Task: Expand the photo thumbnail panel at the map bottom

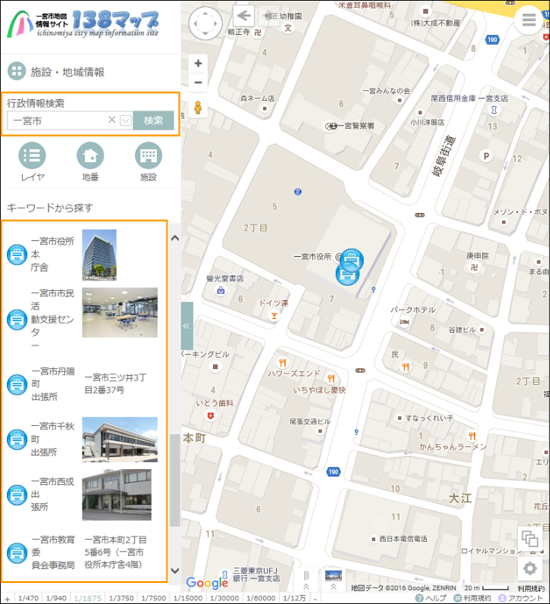Action: point(333,580)
